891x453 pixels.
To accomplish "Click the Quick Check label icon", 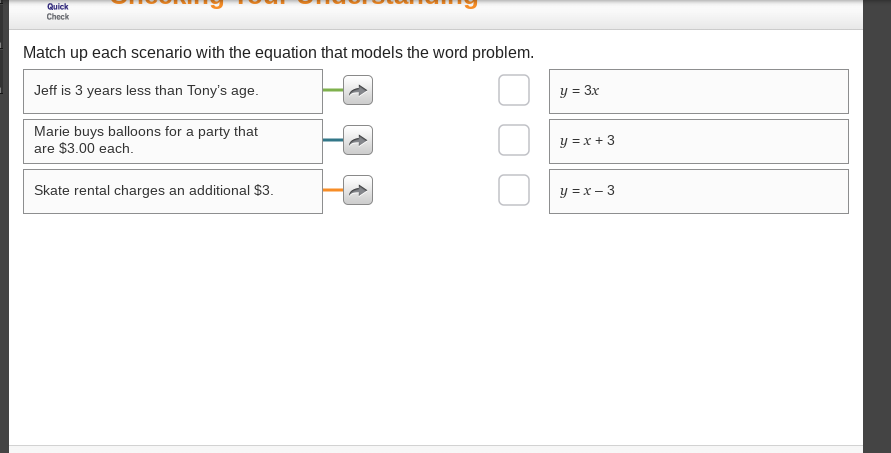I will click(x=58, y=11).
